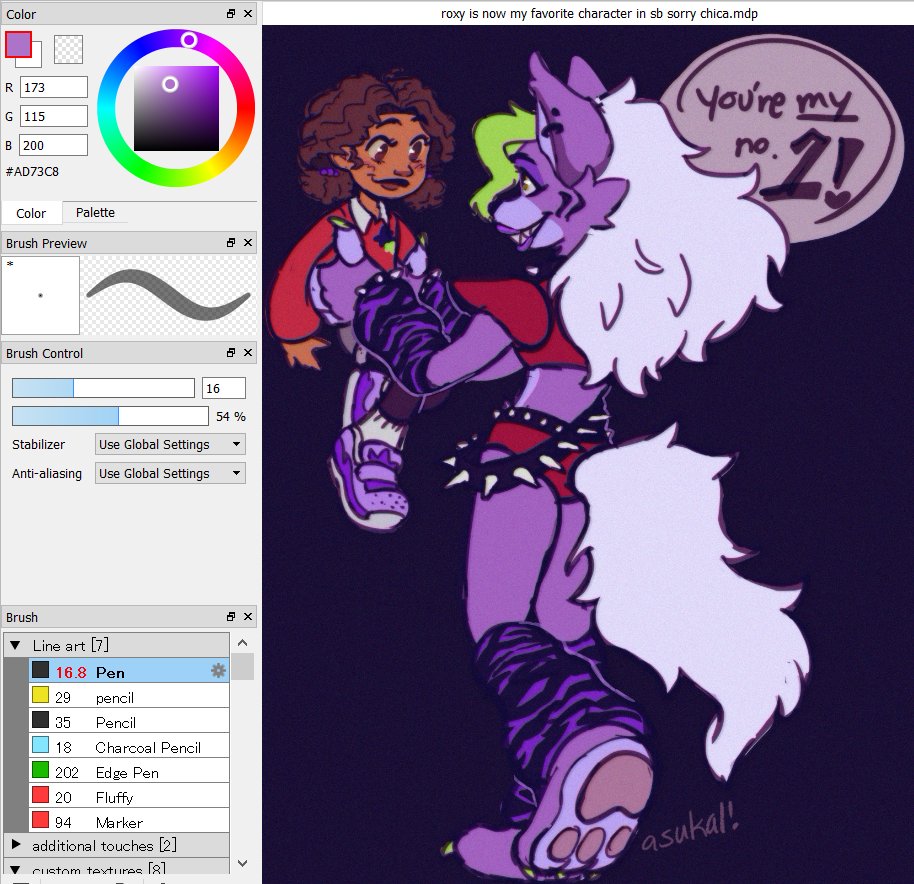
Task: Select the Edge Pen brush
Action: tap(129, 772)
